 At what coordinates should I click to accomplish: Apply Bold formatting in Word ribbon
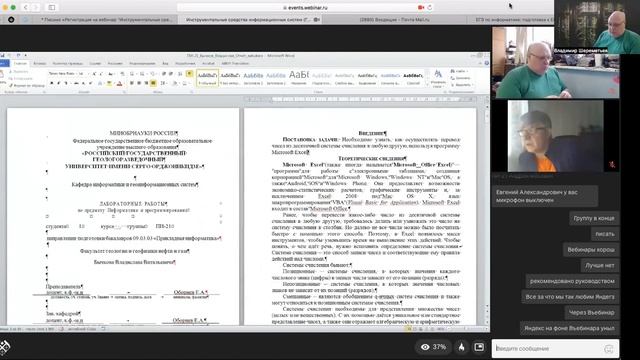(x=52, y=83)
